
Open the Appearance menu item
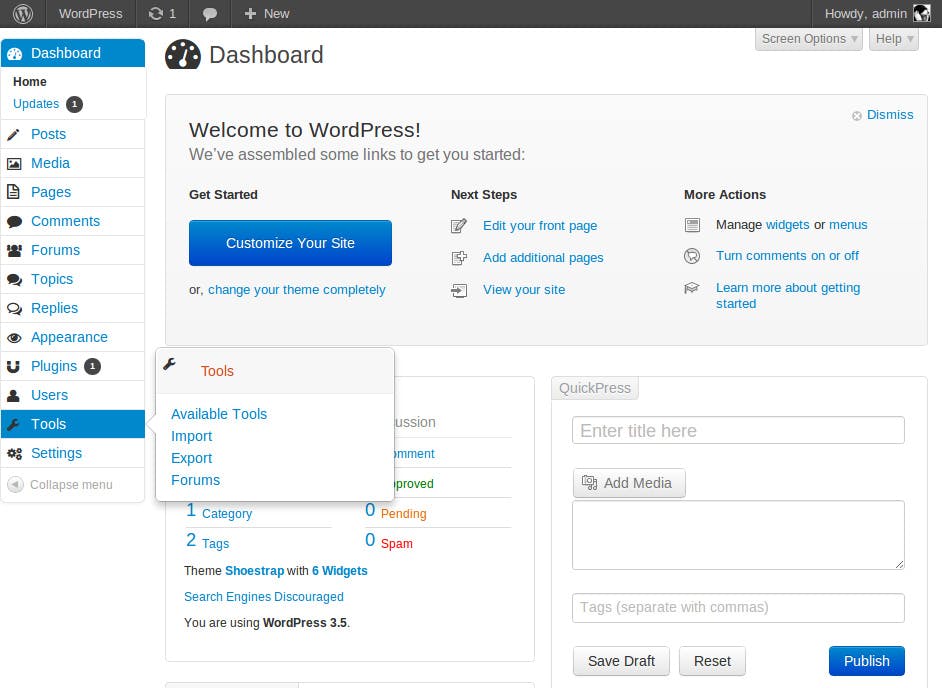tap(73, 337)
